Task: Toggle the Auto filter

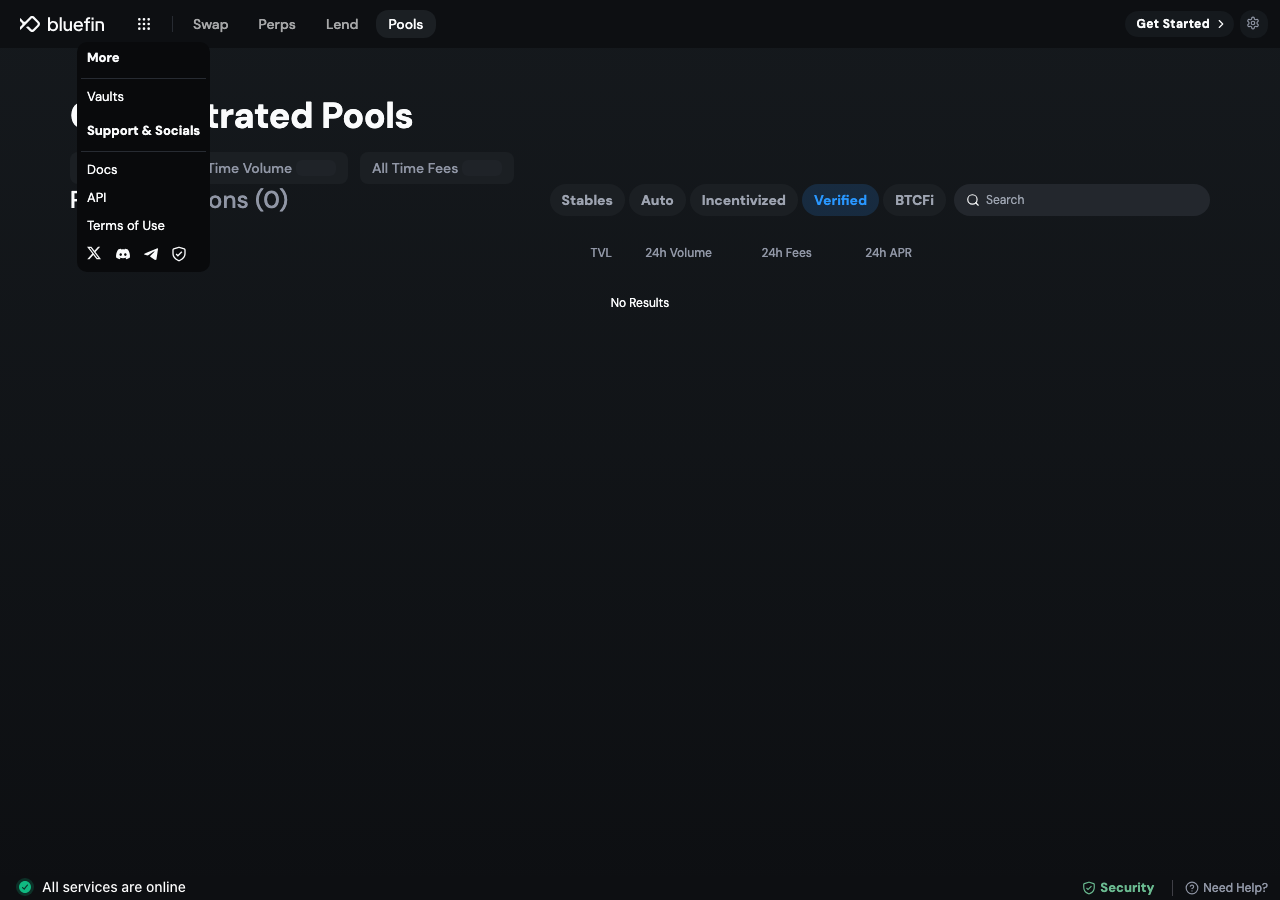Action: [657, 200]
